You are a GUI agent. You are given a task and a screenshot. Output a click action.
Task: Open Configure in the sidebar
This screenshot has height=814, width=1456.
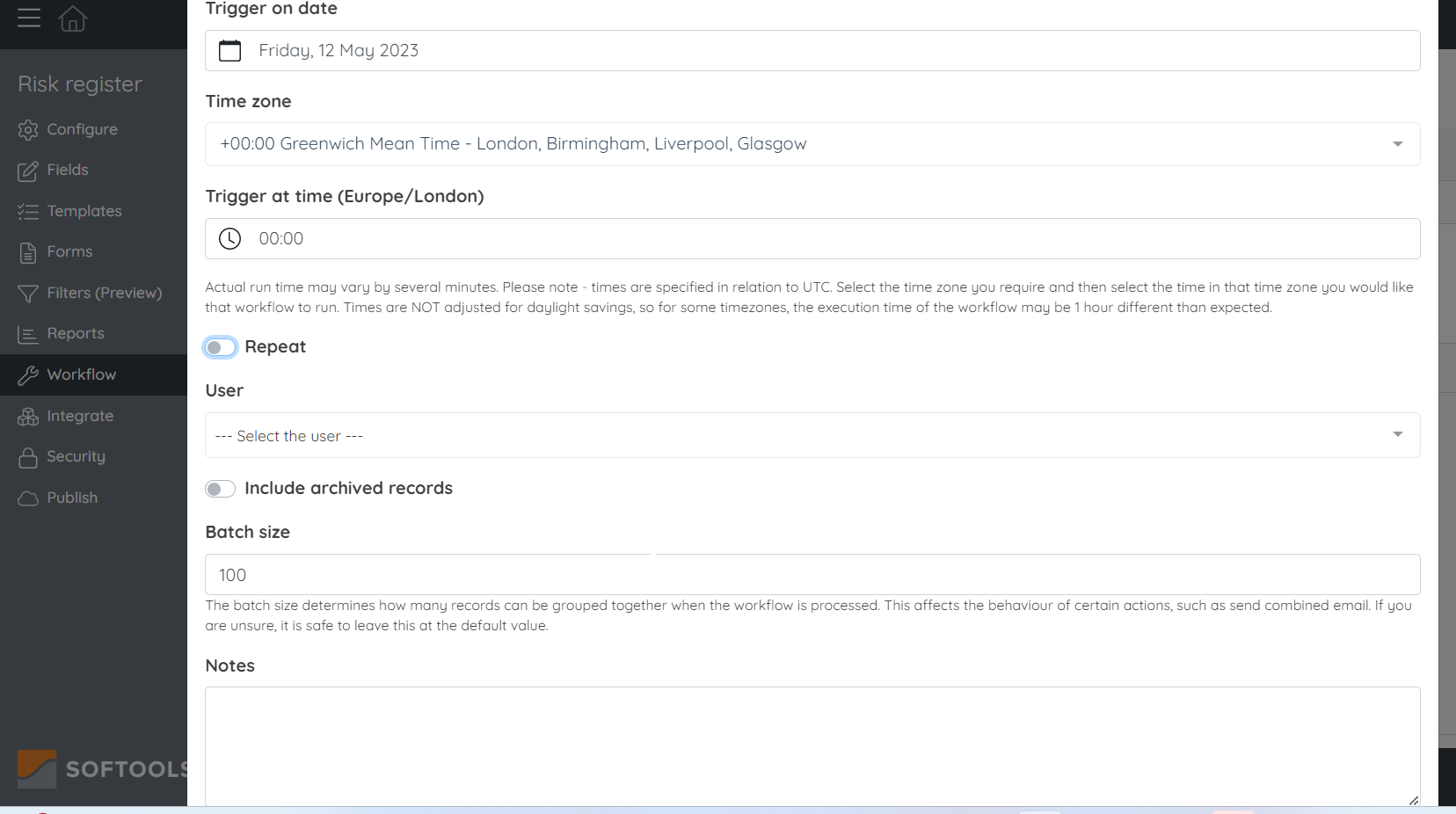93,129
